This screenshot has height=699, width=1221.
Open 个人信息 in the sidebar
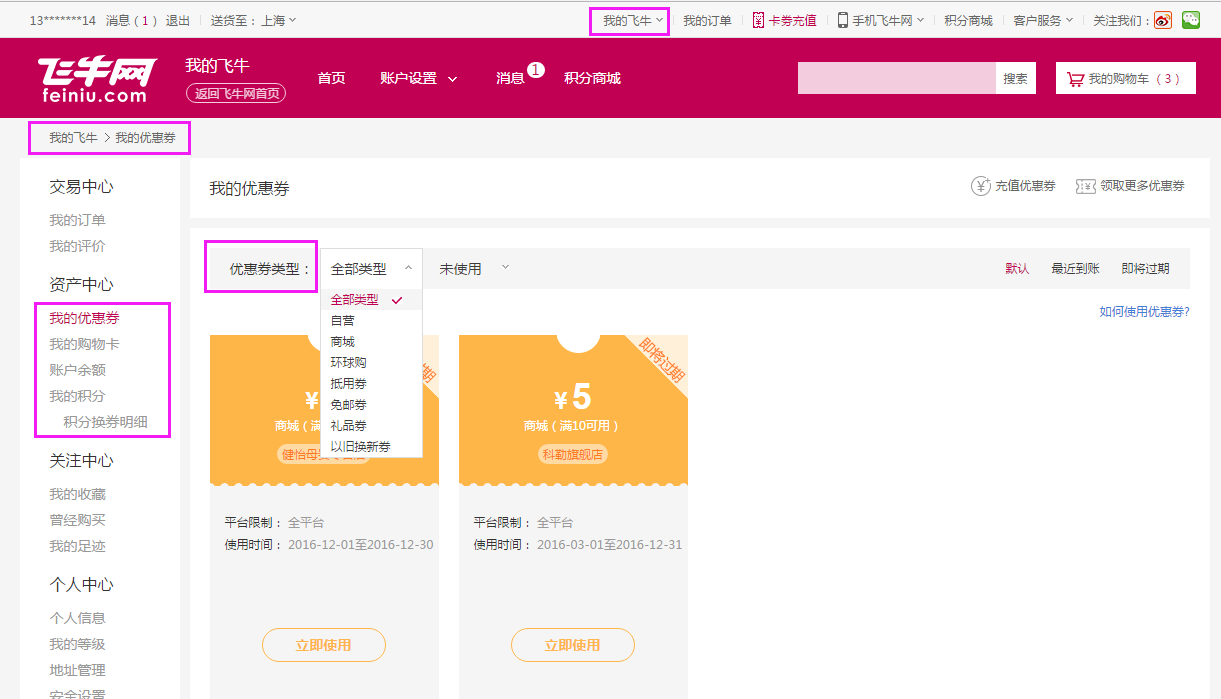point(77,618)
